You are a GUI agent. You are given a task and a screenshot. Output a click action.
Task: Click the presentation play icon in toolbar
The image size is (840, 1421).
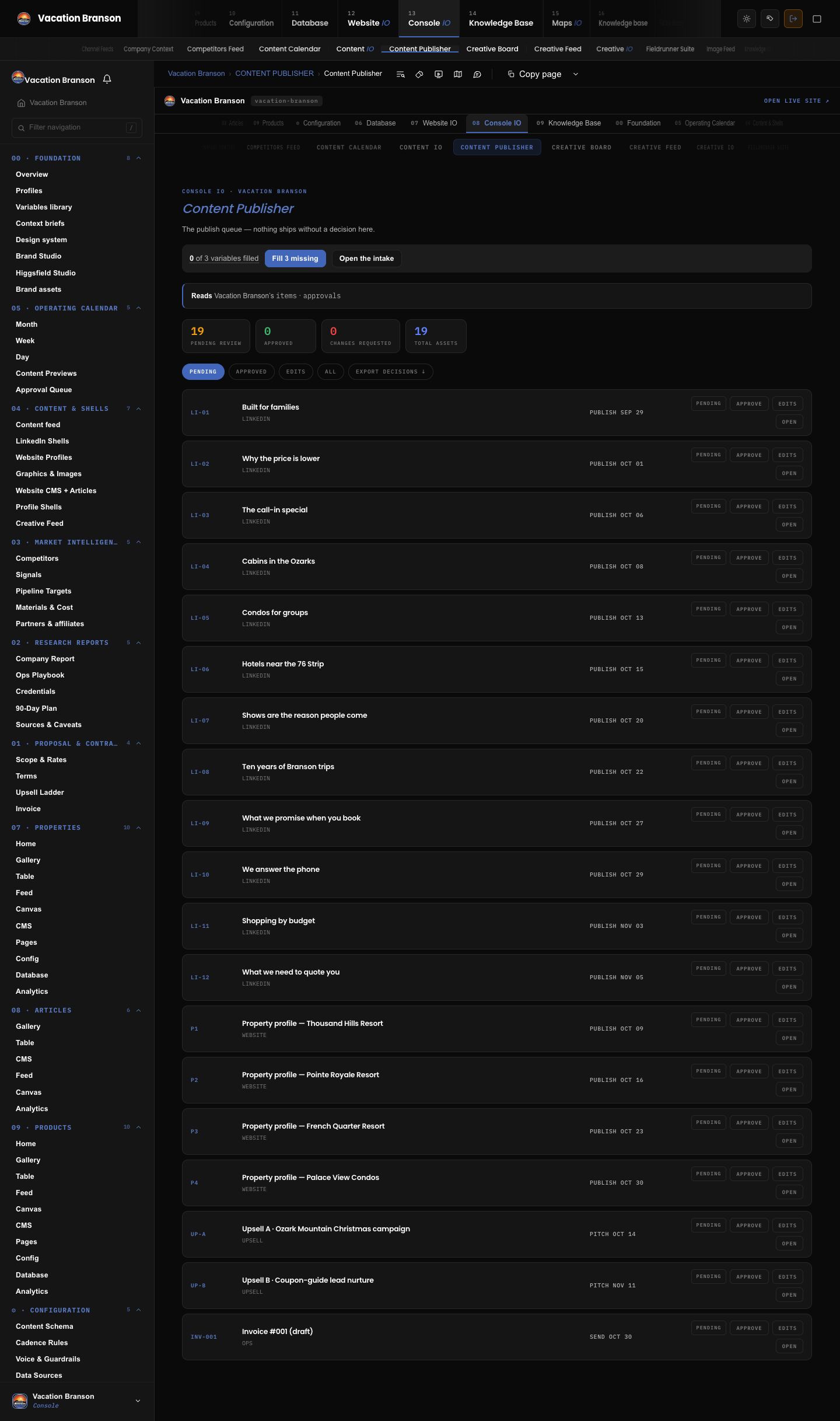(x=439, y=74)
